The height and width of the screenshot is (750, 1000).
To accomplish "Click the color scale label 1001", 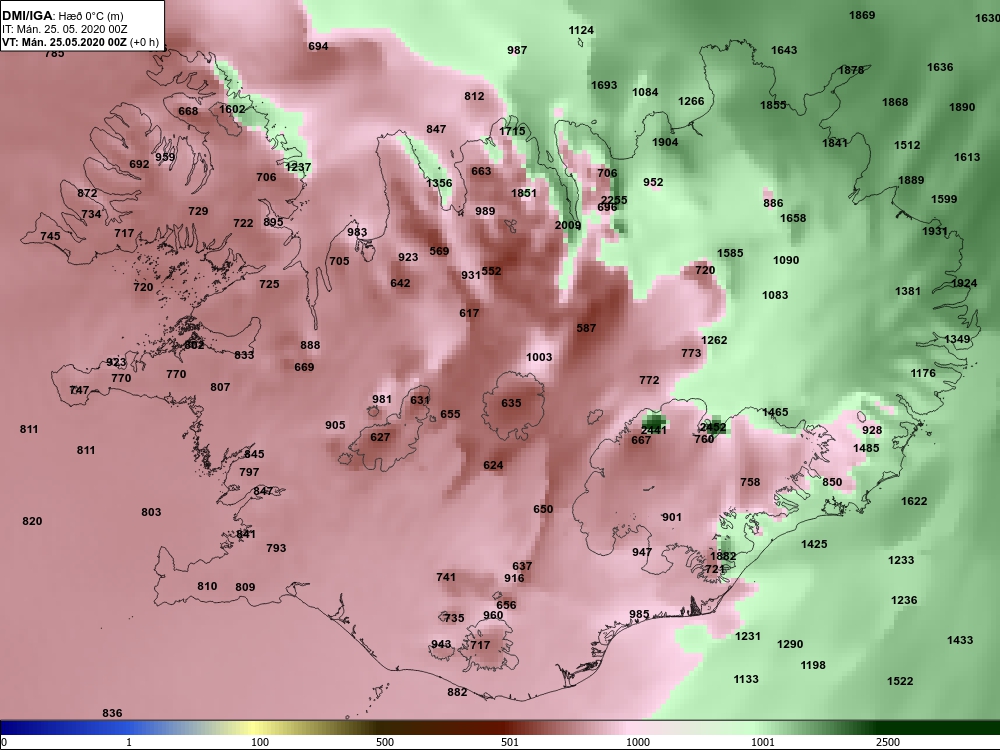I will click(763, 742).
